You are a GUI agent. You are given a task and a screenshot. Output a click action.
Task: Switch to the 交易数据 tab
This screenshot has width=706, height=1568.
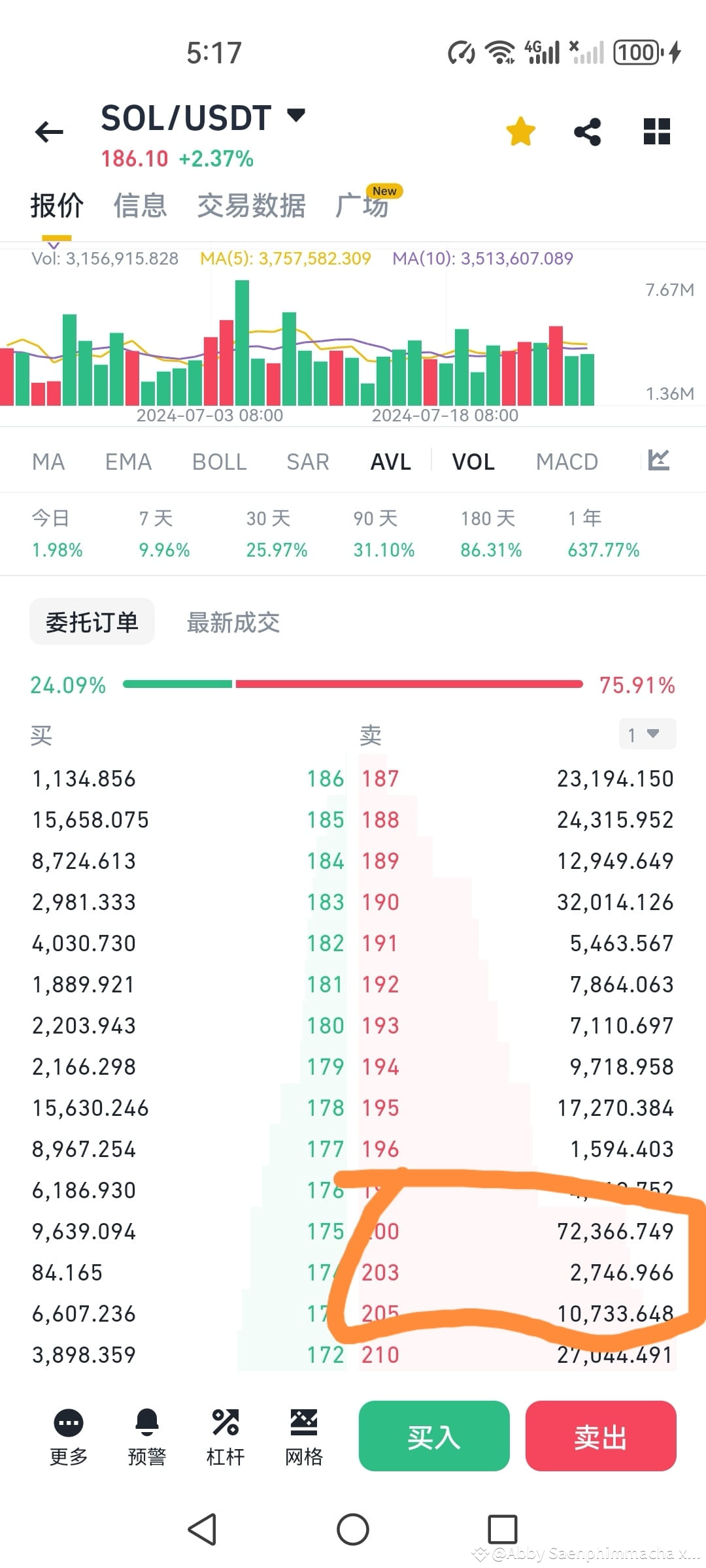(x=252, y=205)
